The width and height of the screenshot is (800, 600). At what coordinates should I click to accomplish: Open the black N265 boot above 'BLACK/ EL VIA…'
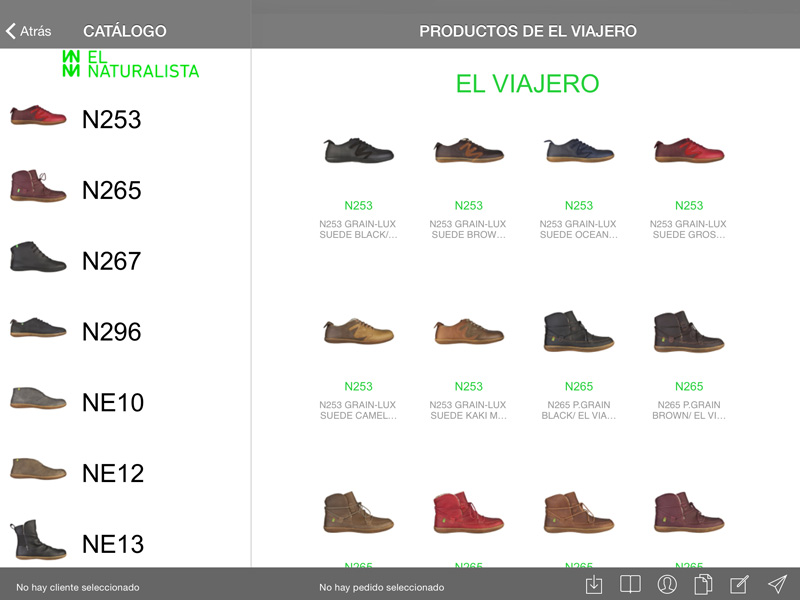[x=579, y=331]
